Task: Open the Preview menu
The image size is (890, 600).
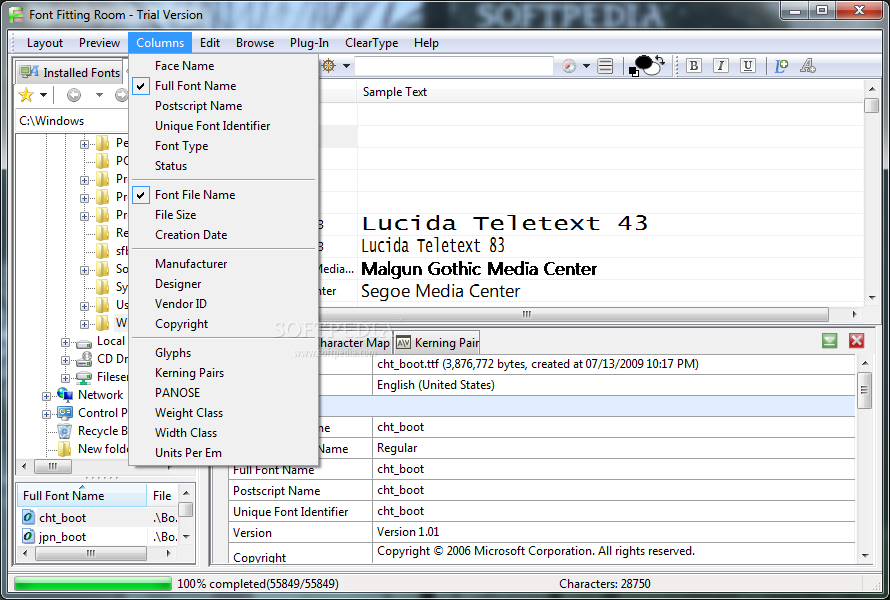Action: pyautogui.click(x=99, y=43)
